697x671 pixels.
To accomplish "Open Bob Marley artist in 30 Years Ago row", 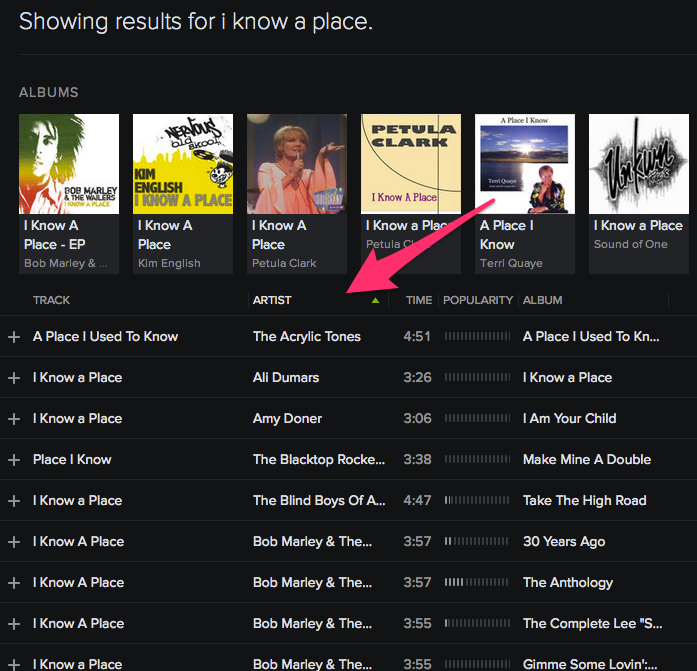I will click(x=312, y=542).
